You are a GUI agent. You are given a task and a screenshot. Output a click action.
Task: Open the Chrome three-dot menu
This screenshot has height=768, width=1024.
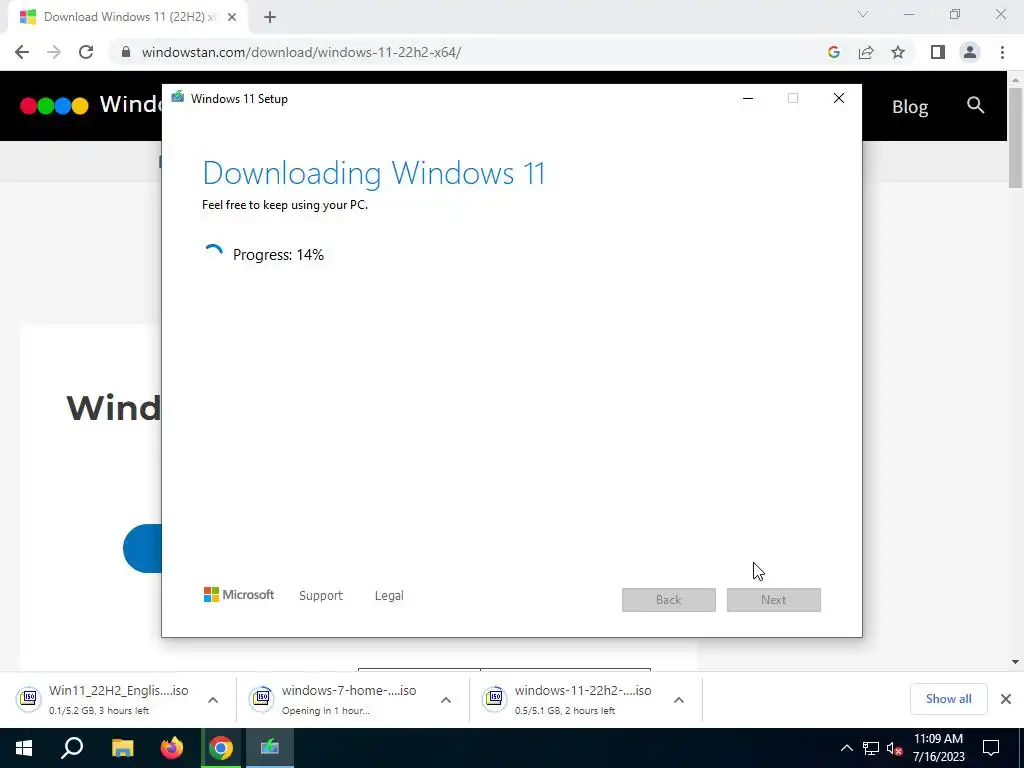coord(1002,52)
